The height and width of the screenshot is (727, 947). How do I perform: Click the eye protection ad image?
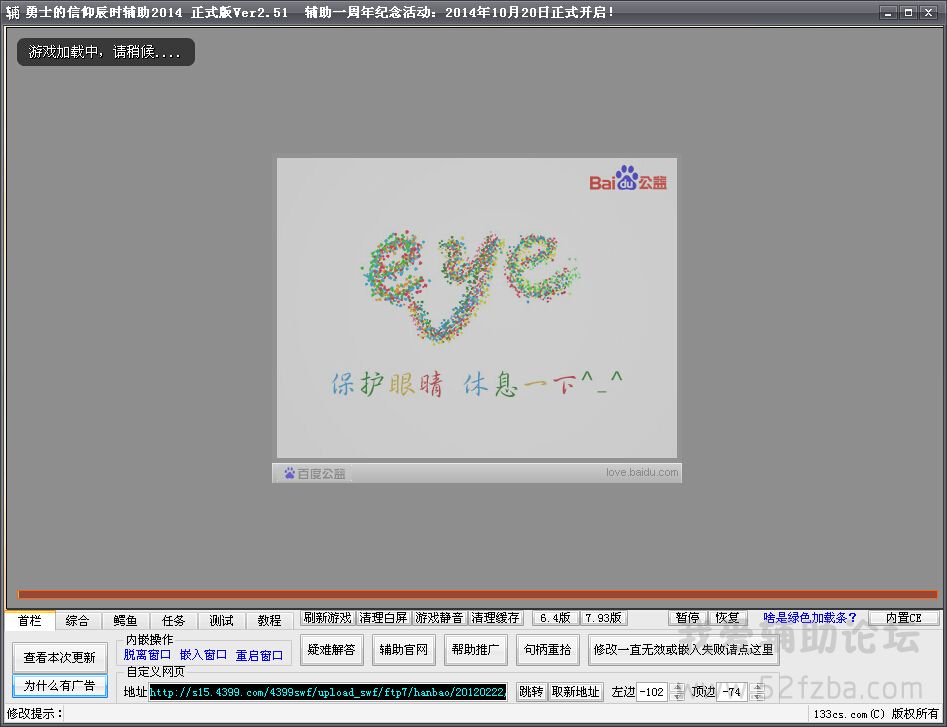(x=477, y=308)
